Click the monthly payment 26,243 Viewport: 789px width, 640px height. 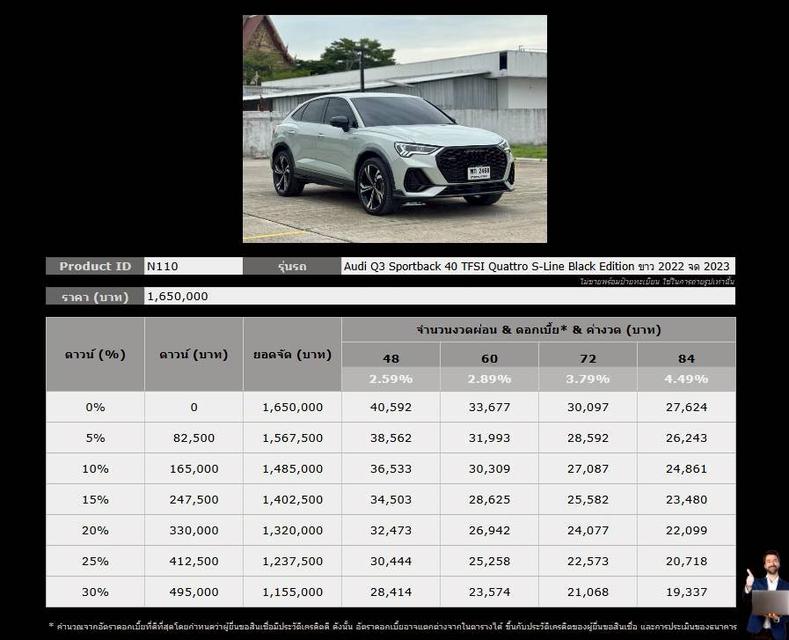686,438
